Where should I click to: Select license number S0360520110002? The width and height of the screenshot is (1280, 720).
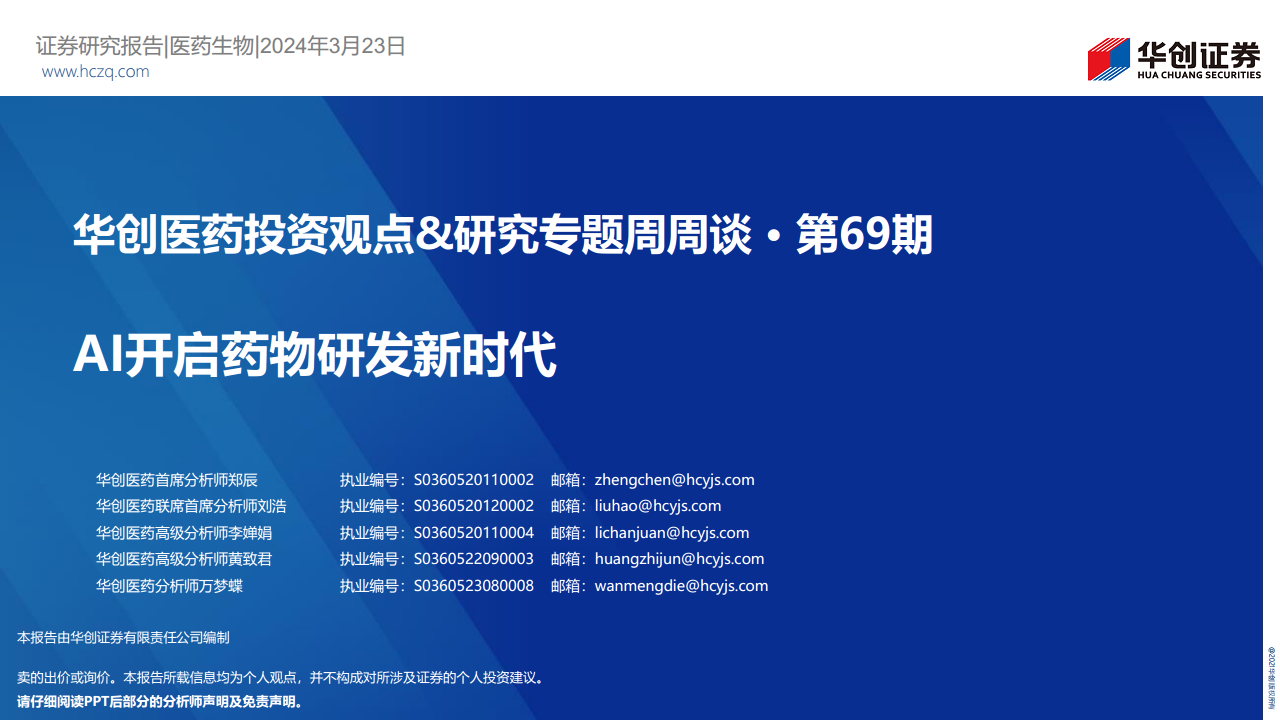(473, 480)
